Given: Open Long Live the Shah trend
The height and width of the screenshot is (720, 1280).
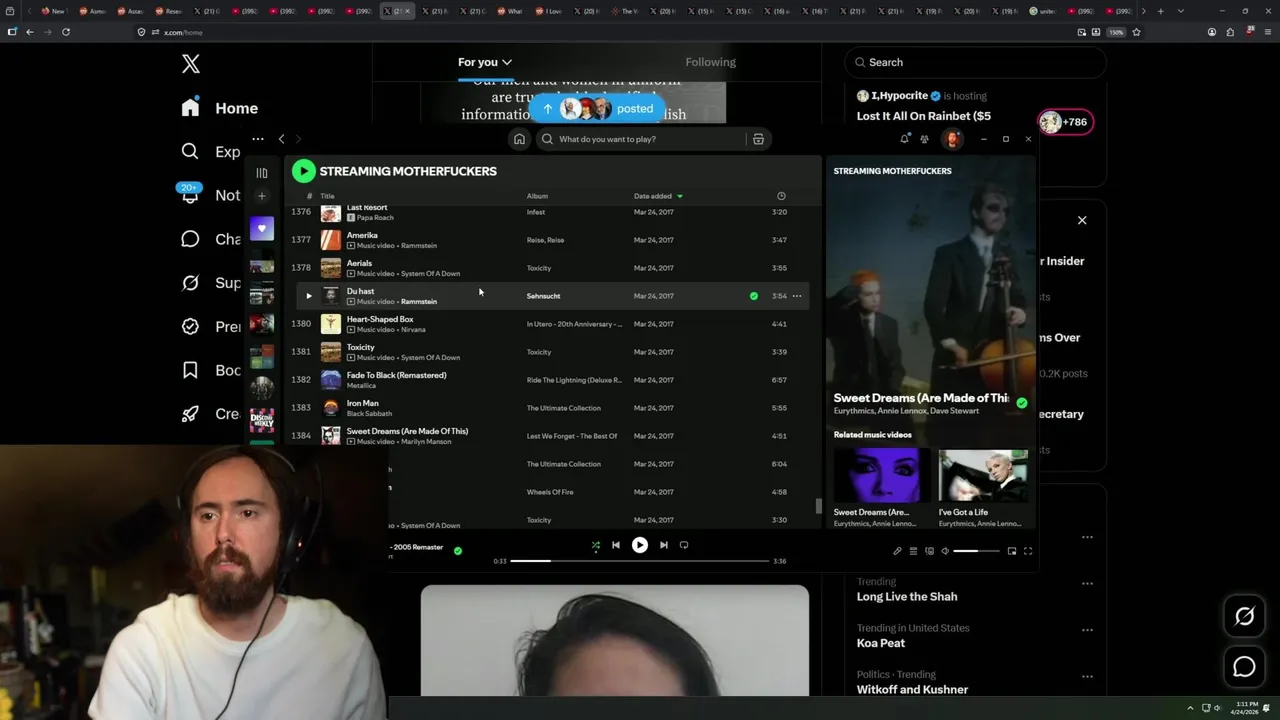Looking at the screenshot, I should [907, 596].
